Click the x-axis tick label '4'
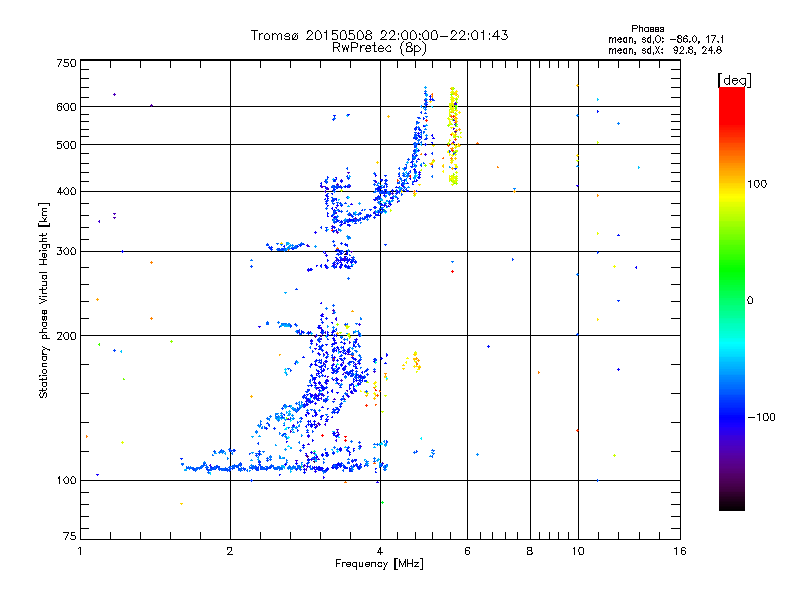 click(380, 551)
